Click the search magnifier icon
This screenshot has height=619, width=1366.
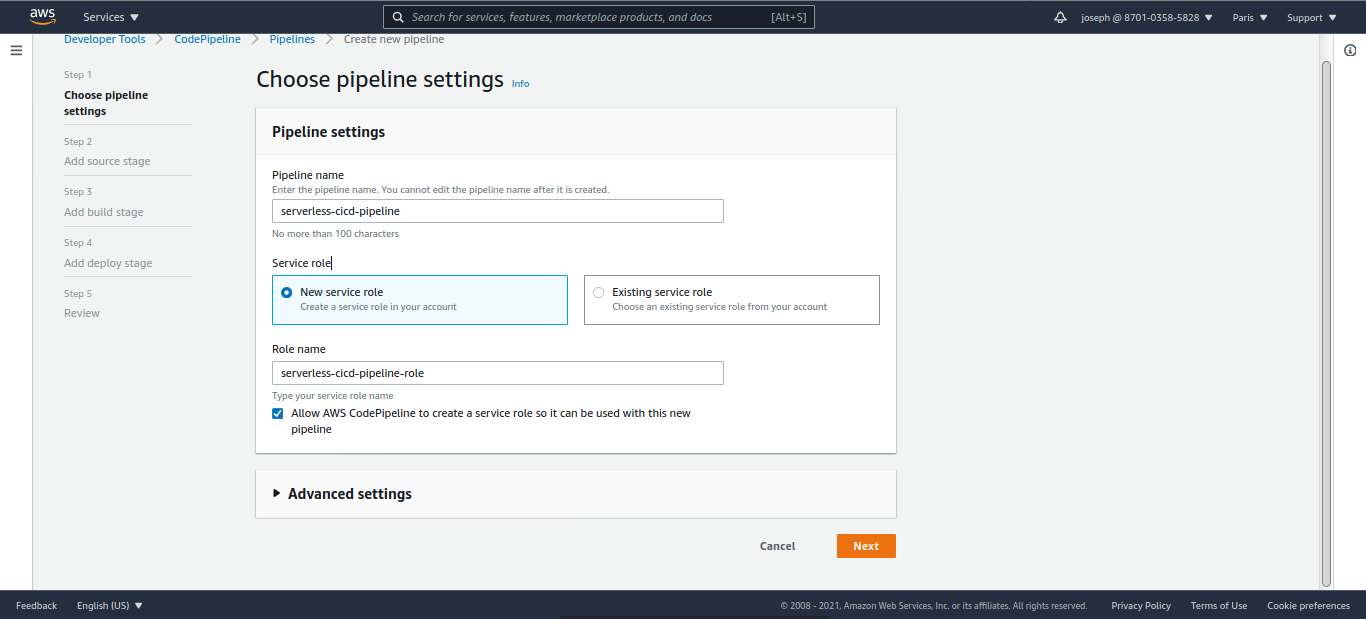(398, 18)
